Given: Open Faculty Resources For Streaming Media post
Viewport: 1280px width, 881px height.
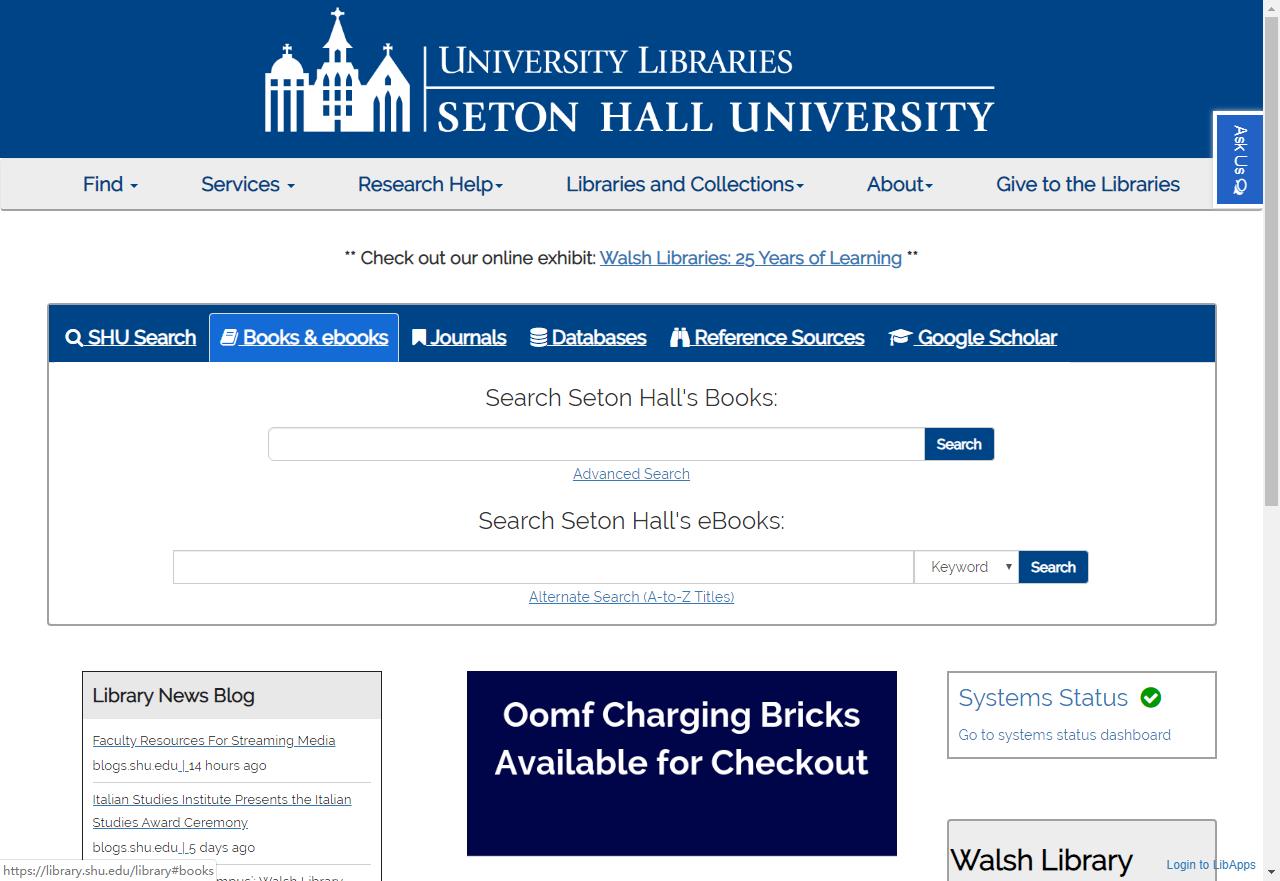Looking at the screenshot, I should (214, 741).
